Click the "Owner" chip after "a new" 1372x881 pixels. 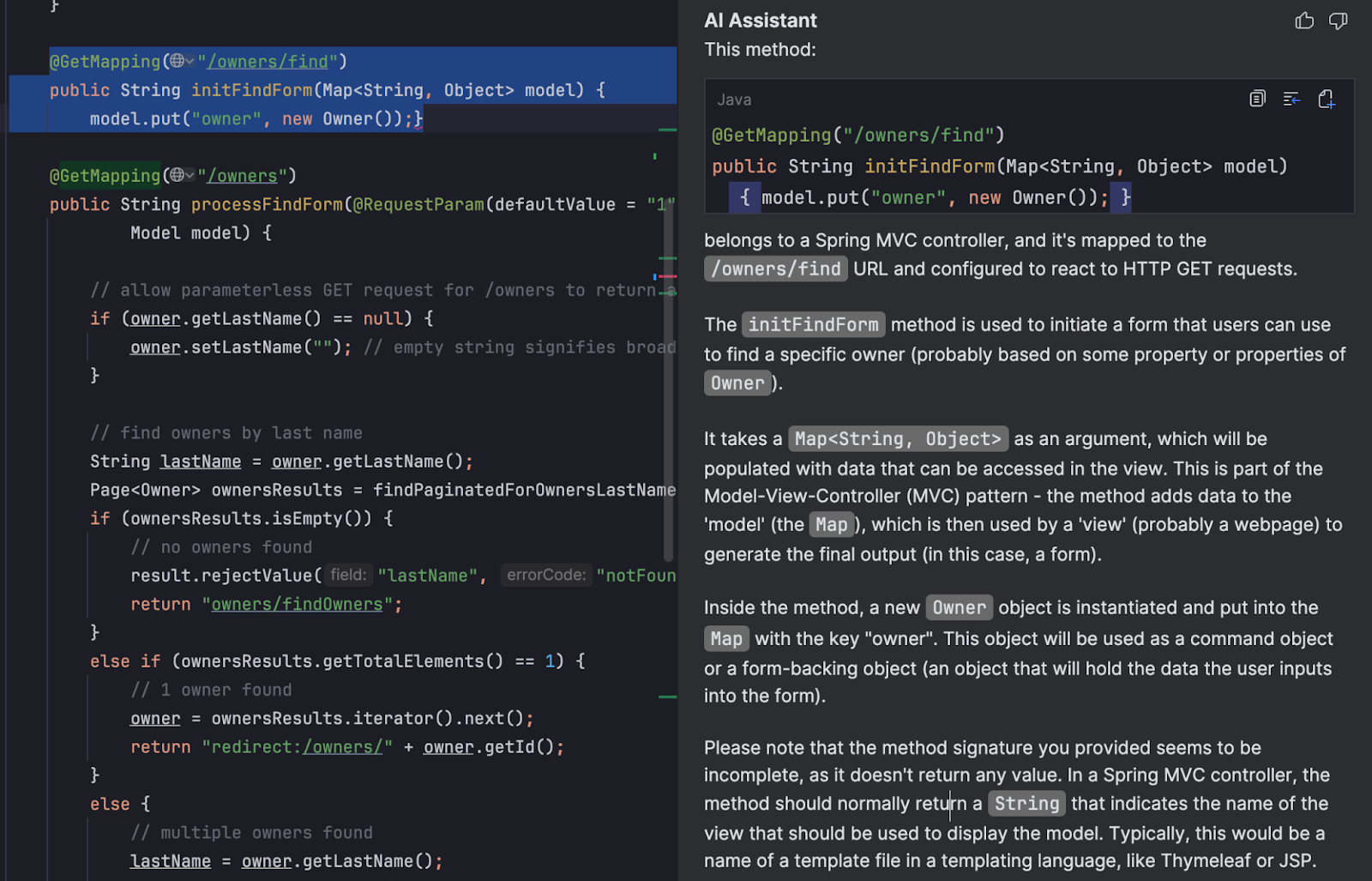click(x=960, y=608)
